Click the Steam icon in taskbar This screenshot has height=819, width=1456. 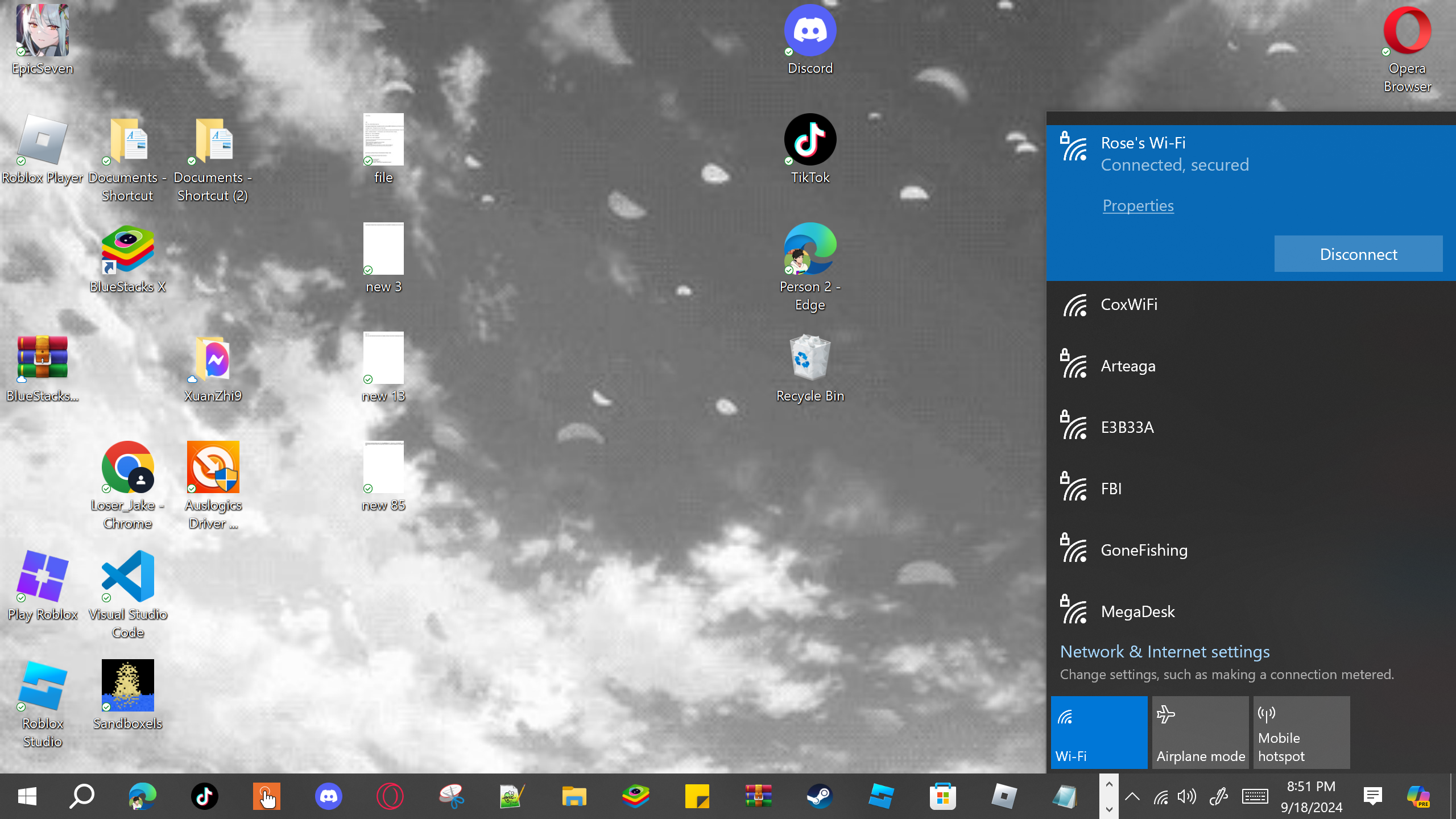click(820, 796)
